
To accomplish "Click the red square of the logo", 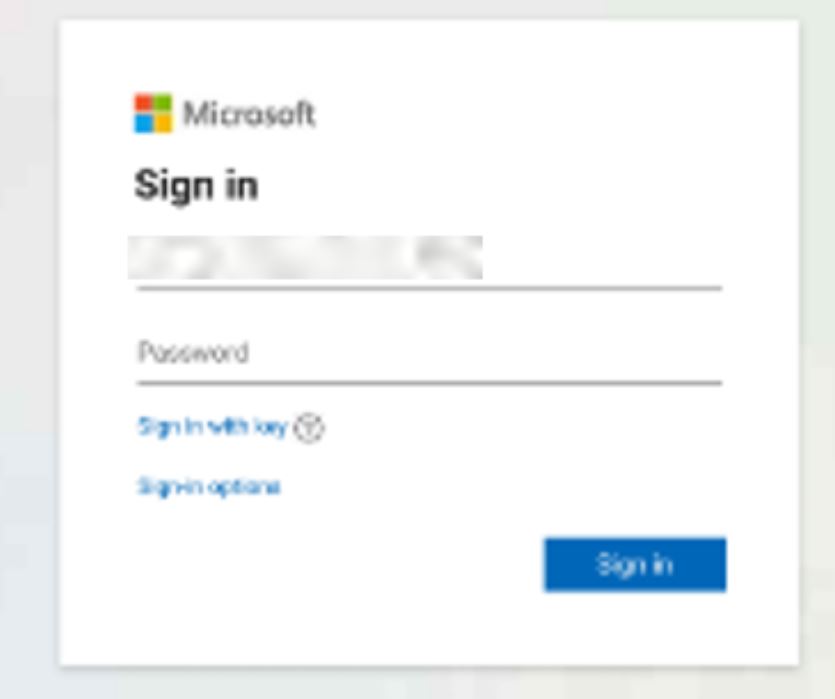I will pyautogui.click(x=143, y=103).
